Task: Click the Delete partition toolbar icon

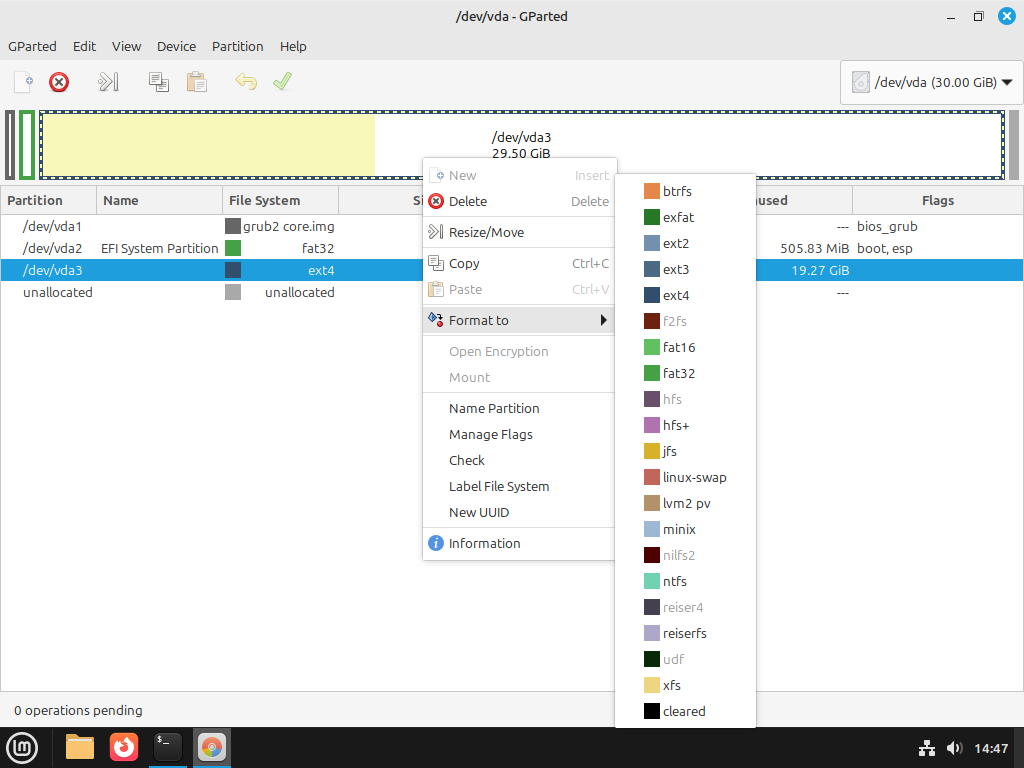Action: (x=59, y=82)
